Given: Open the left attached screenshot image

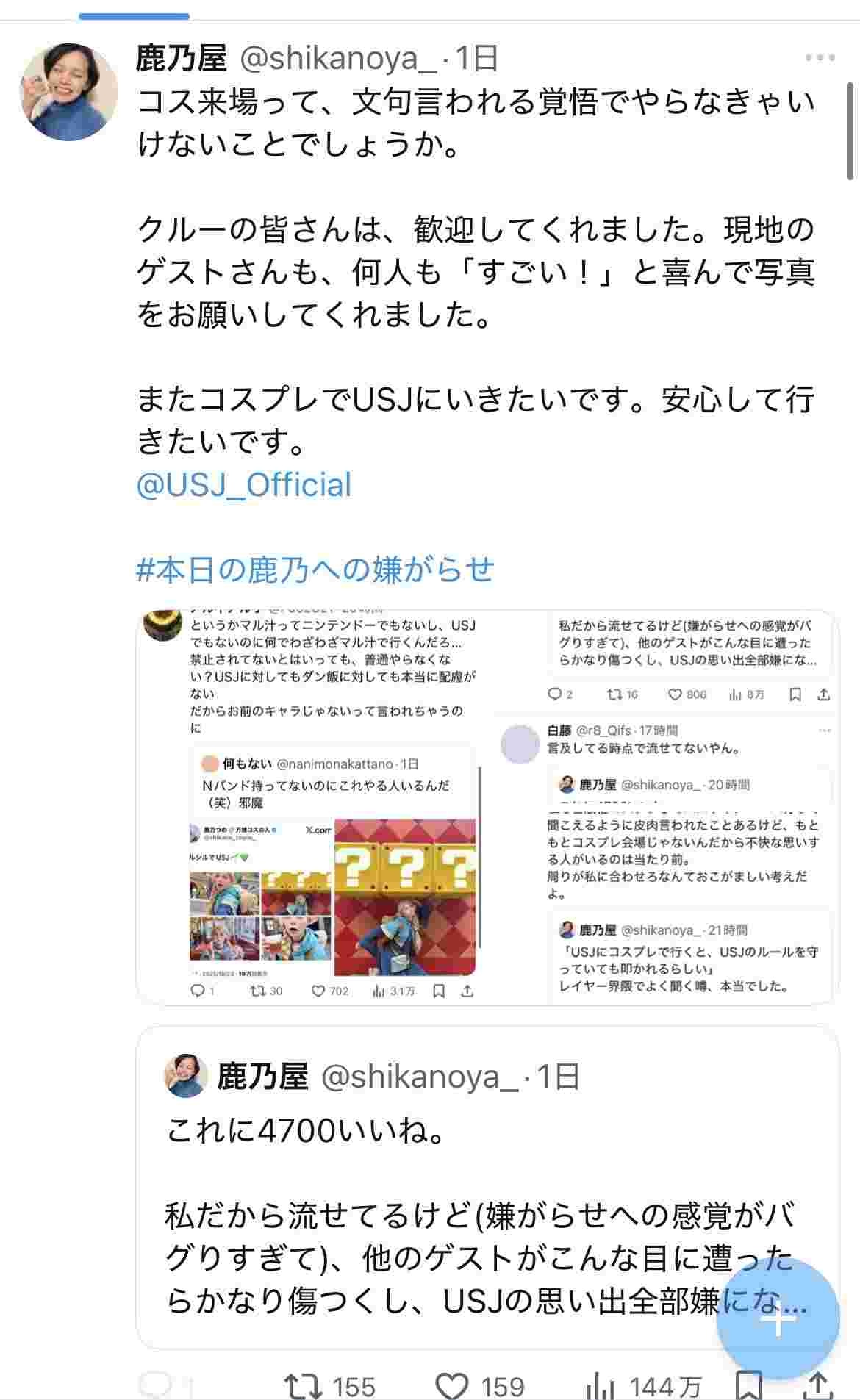Looking at the screenshot, I should 314,807.
